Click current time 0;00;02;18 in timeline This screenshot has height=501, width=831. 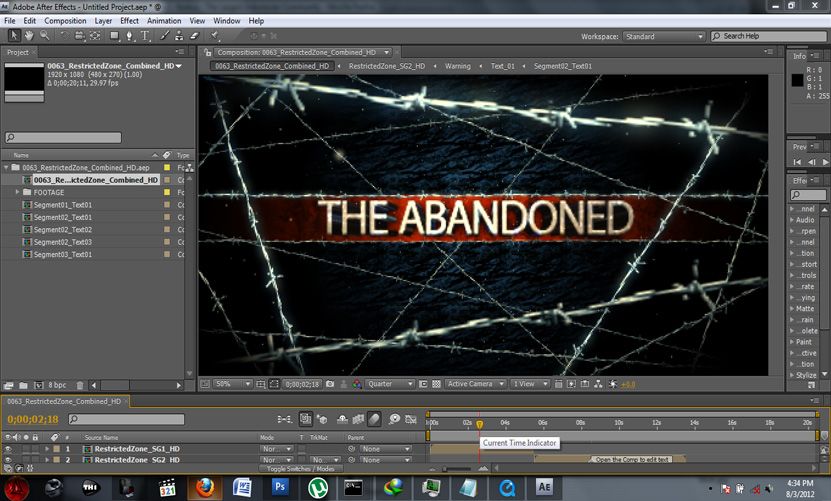(33, 419)
